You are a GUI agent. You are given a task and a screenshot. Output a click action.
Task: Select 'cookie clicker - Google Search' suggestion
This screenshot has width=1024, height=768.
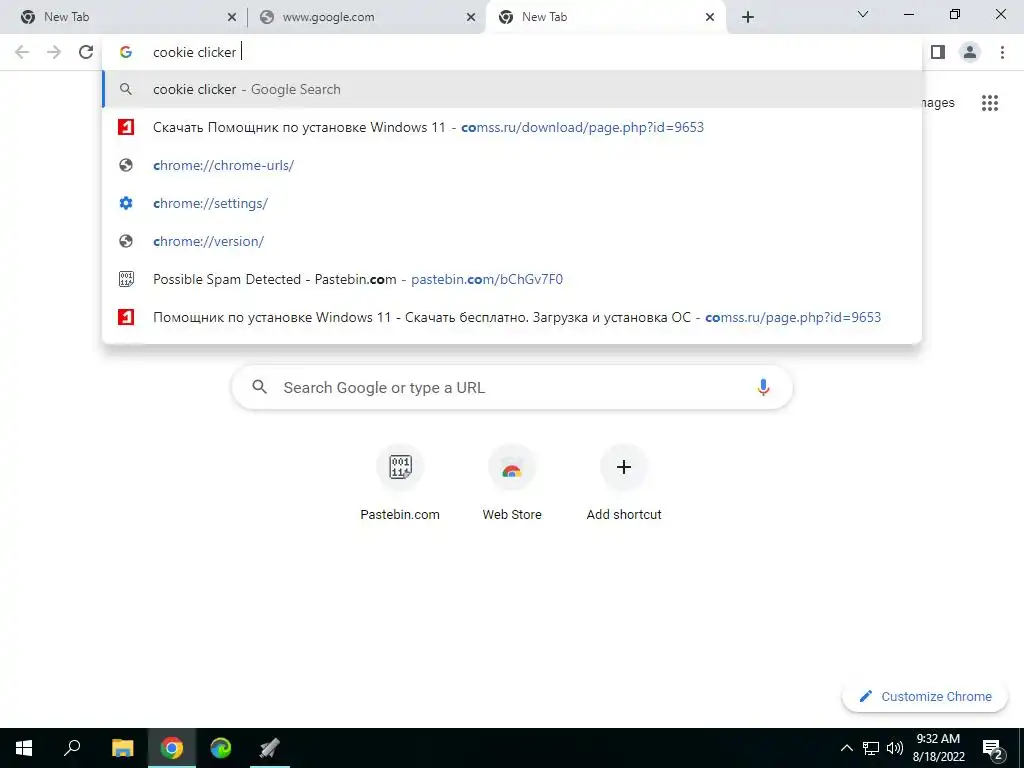coord(512,89)
